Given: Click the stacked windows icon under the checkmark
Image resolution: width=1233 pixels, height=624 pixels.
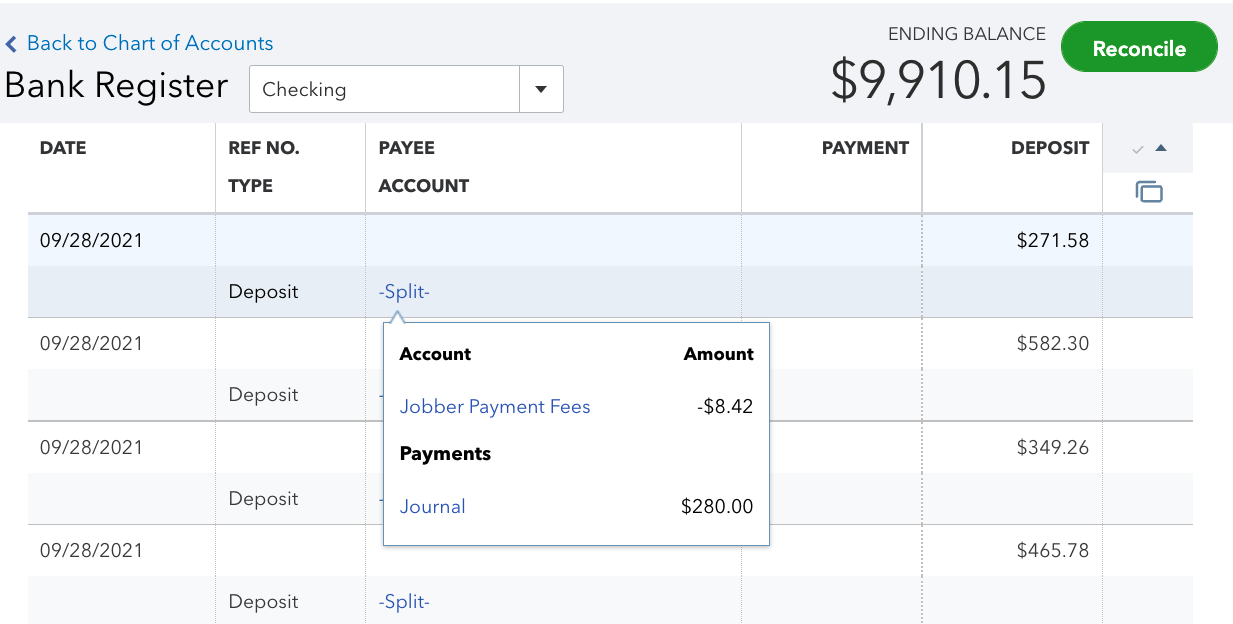Looking at the screenshot, I should click(x=1149, y=192).
